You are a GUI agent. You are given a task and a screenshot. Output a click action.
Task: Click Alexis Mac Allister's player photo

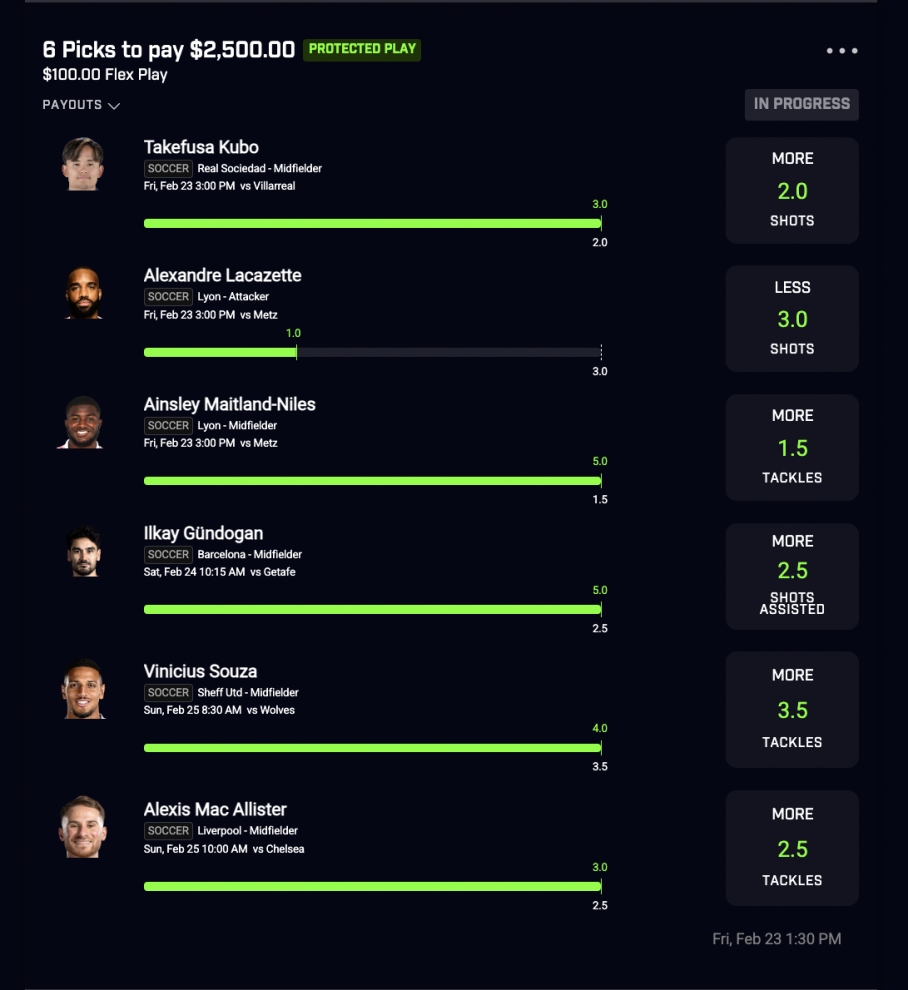coord(83,827)
